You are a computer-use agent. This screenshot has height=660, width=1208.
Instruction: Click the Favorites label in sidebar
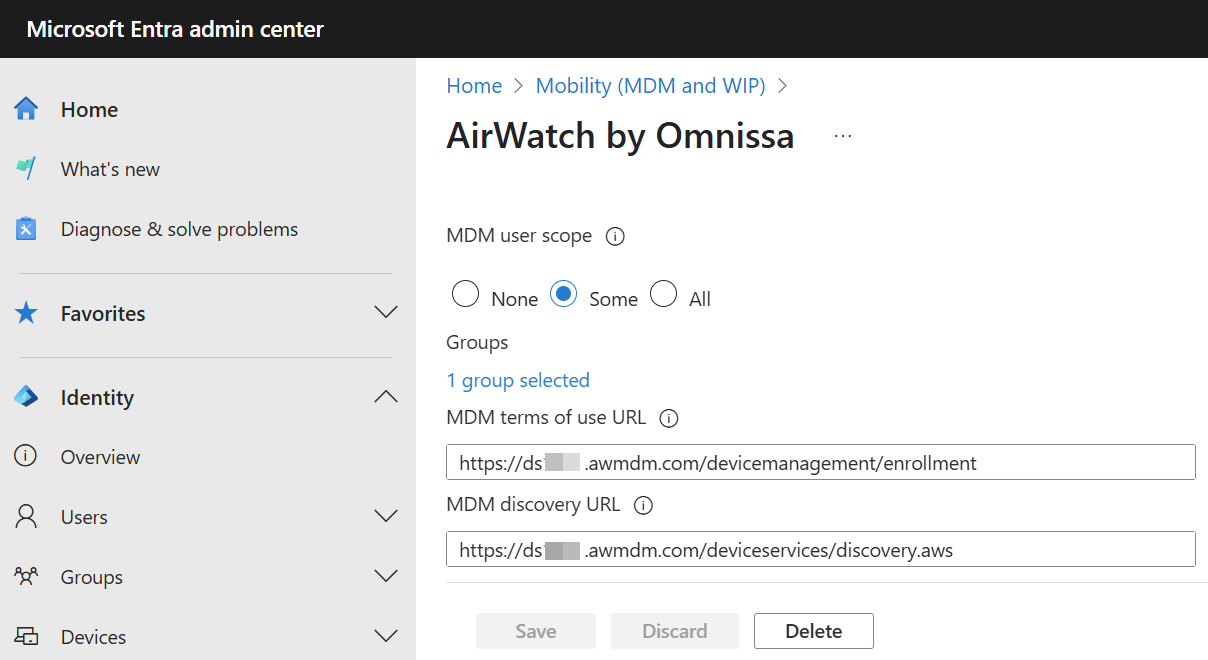pyautogui.click(x=103, y=313)
